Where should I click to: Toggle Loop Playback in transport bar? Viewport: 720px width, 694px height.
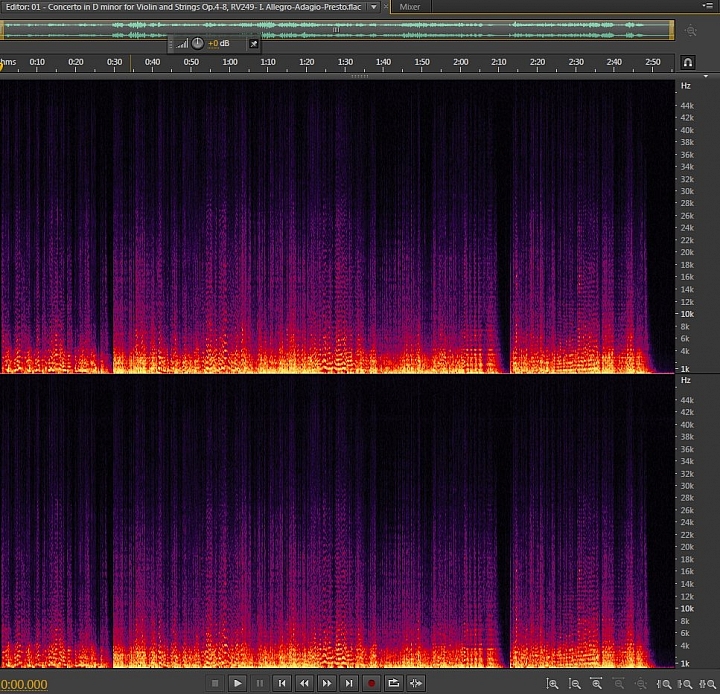[x=394, y=683]
